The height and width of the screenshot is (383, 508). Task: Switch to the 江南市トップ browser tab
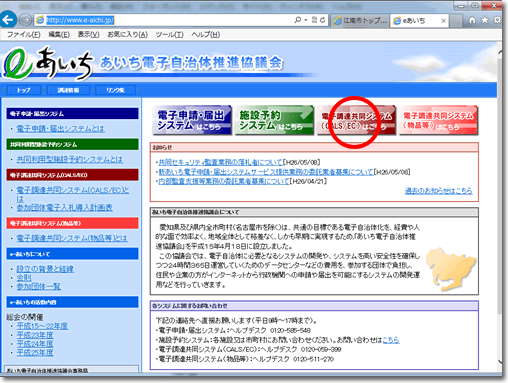coord(361,20)
